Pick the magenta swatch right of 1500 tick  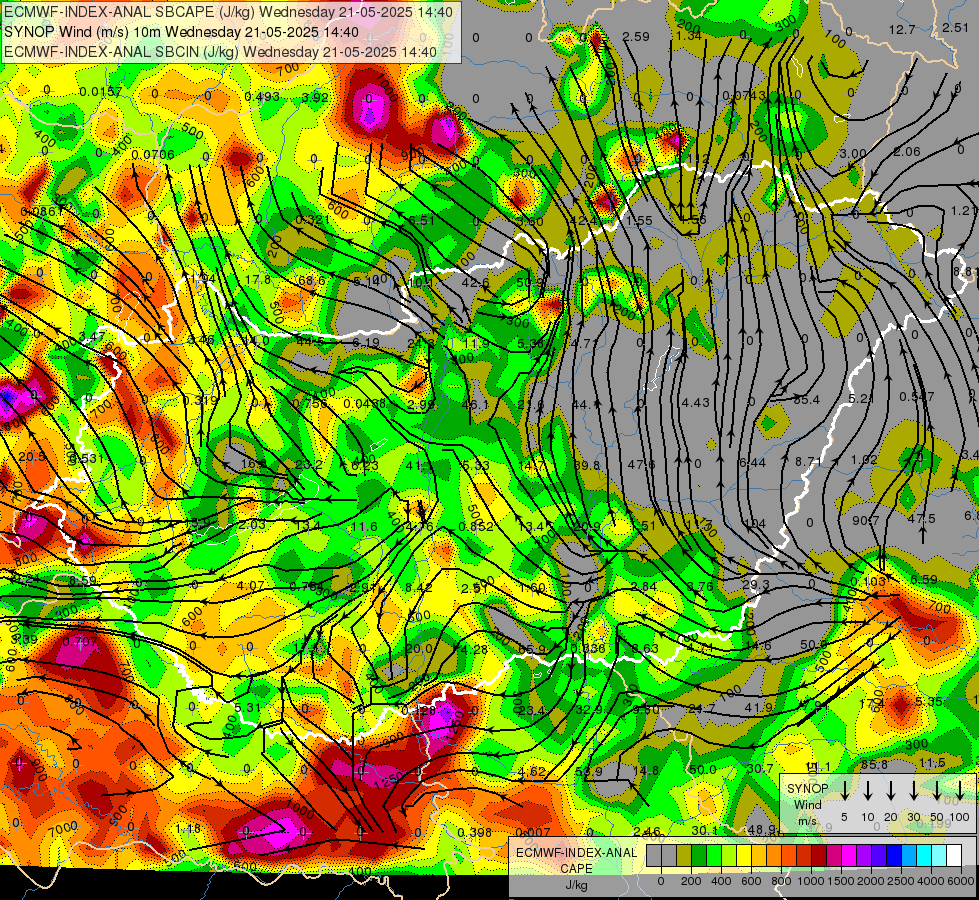tap(849, 856)
